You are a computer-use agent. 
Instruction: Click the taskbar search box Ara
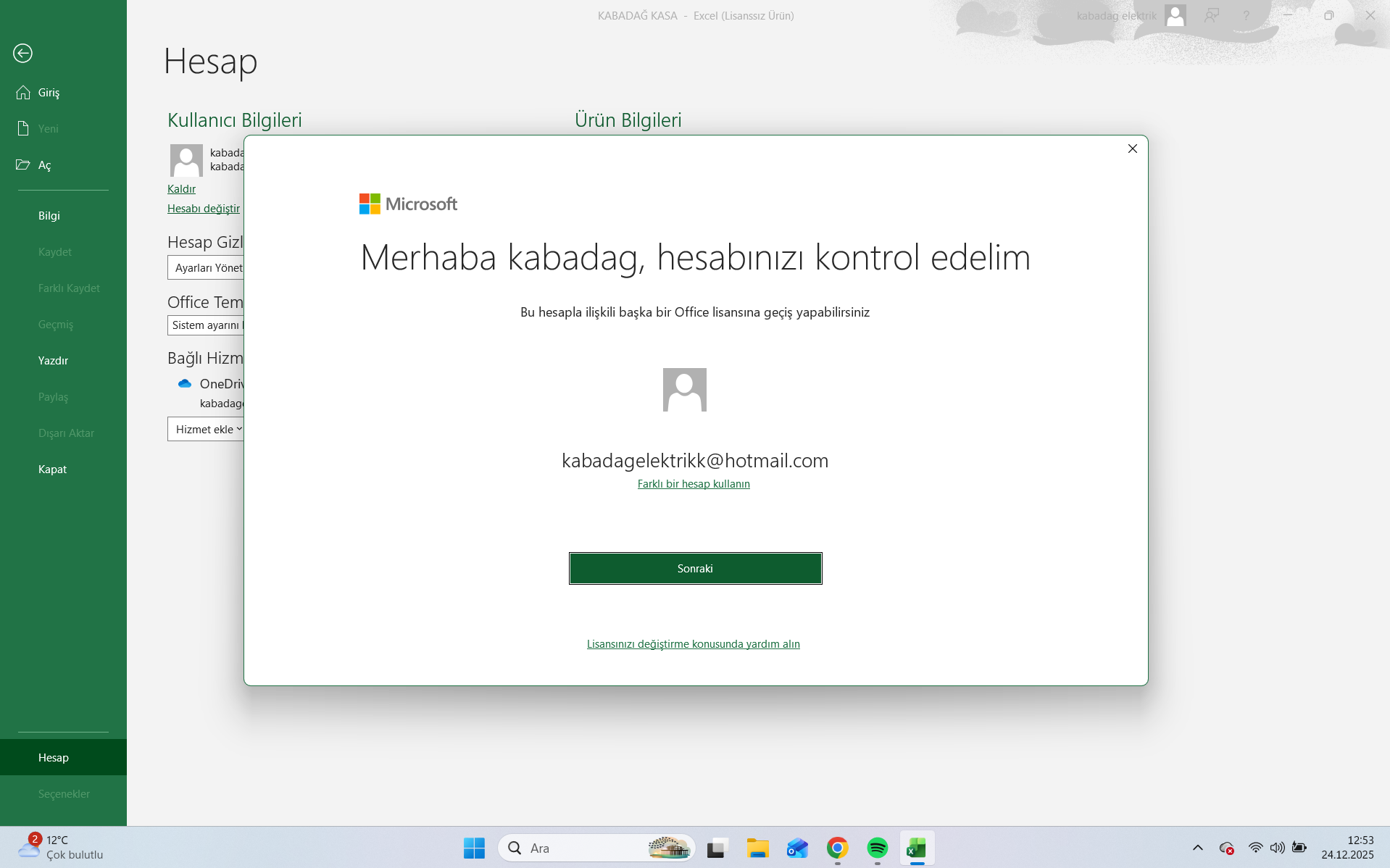[x=596, y=848]
